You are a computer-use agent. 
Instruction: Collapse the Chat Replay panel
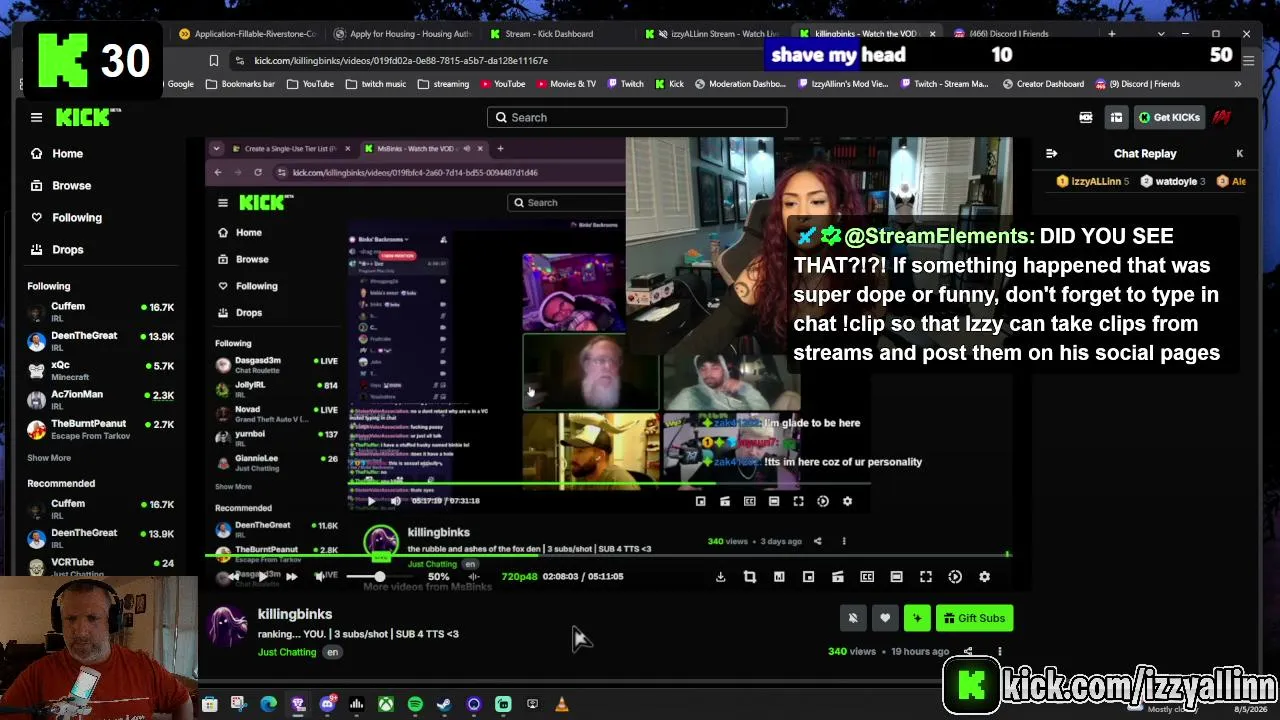(1051, 153)
